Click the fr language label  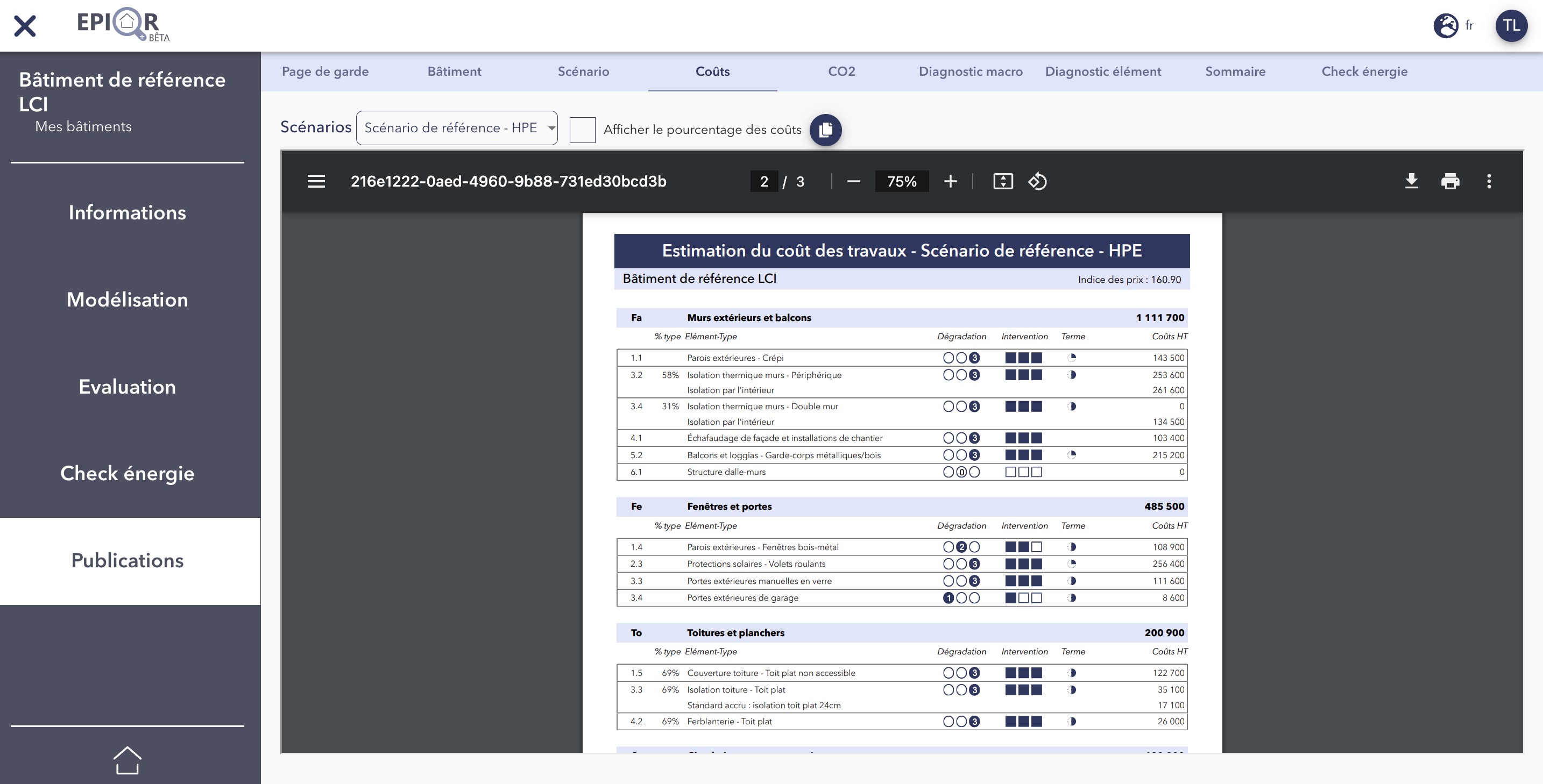pyautogui.click(x=1469, y=25)
